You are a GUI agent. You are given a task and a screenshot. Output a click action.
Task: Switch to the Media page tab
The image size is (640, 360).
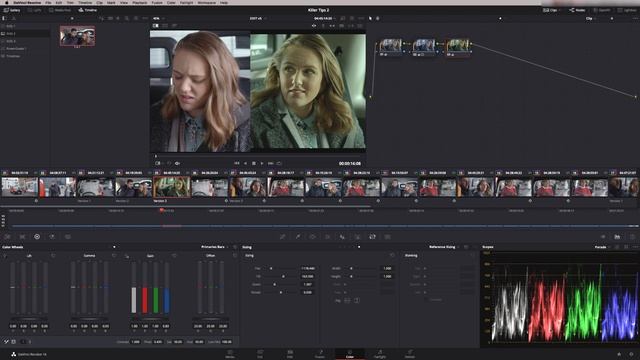point(230,354)
